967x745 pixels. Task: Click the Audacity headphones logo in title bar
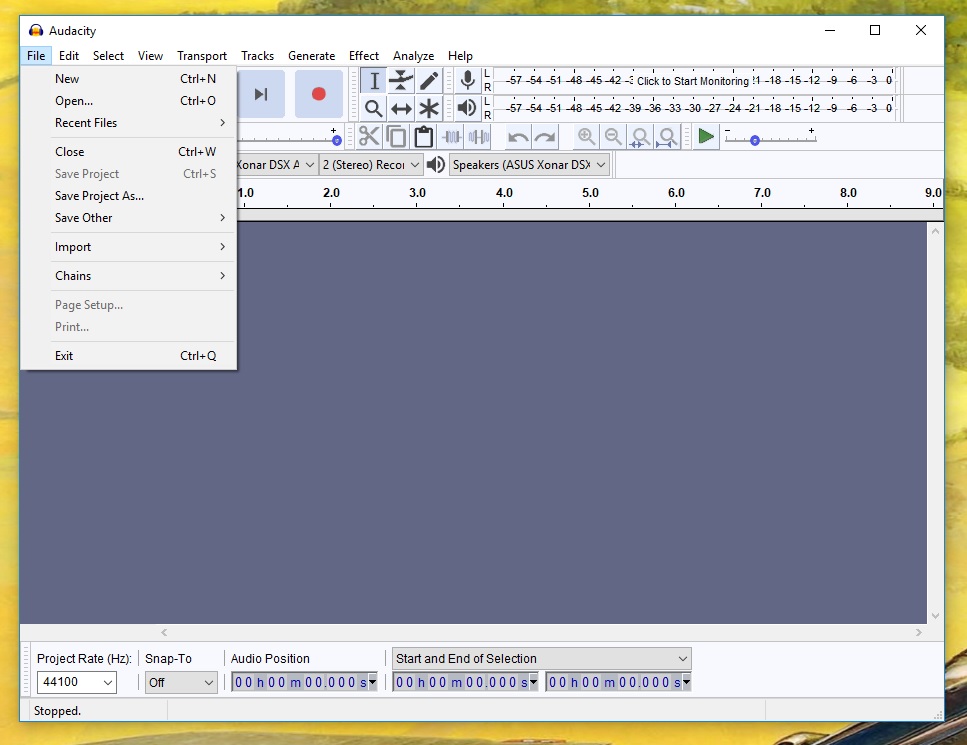tap(36, 30)
